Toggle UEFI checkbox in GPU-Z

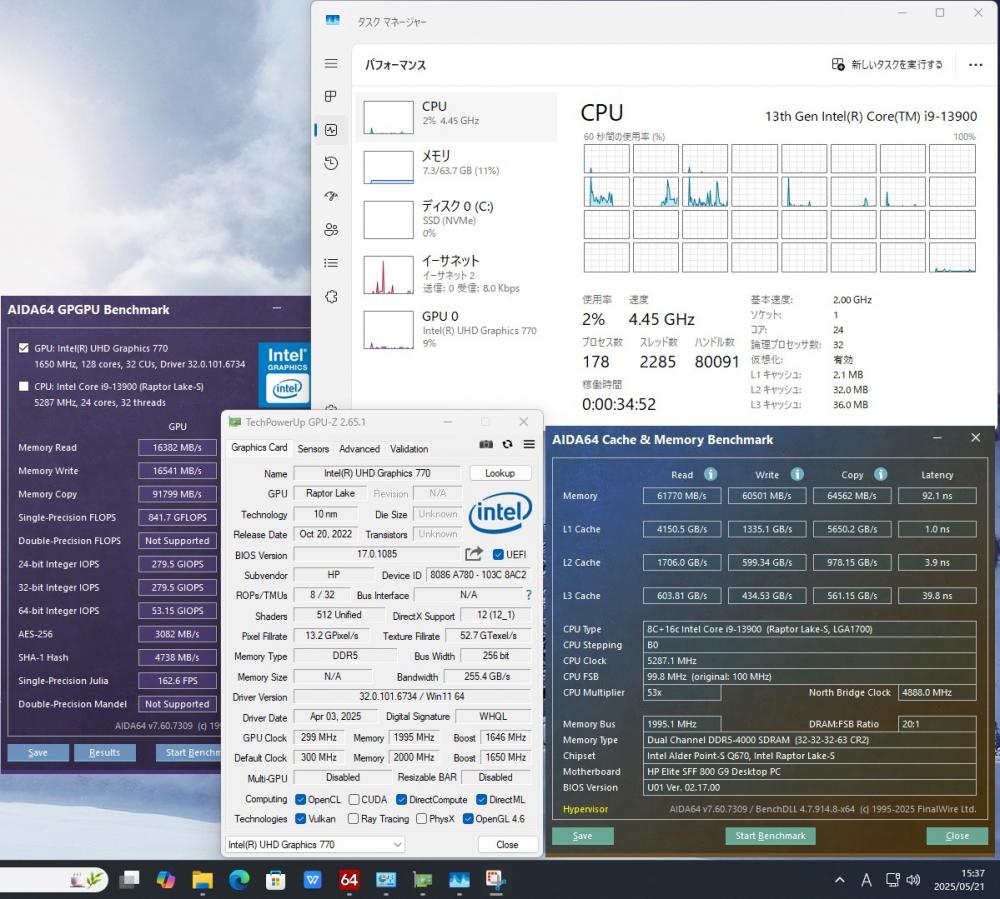coord(498,554)
